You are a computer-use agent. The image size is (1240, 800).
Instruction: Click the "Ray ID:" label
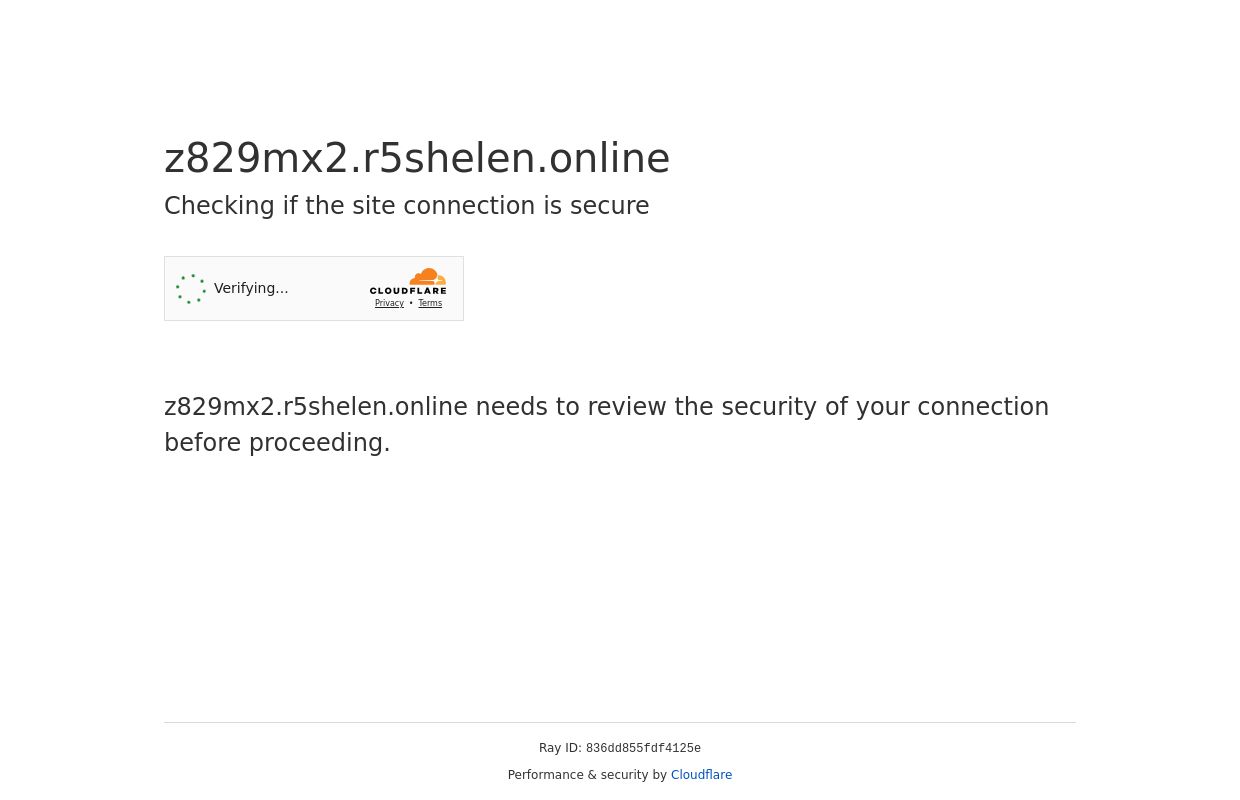tap(560, 748)
